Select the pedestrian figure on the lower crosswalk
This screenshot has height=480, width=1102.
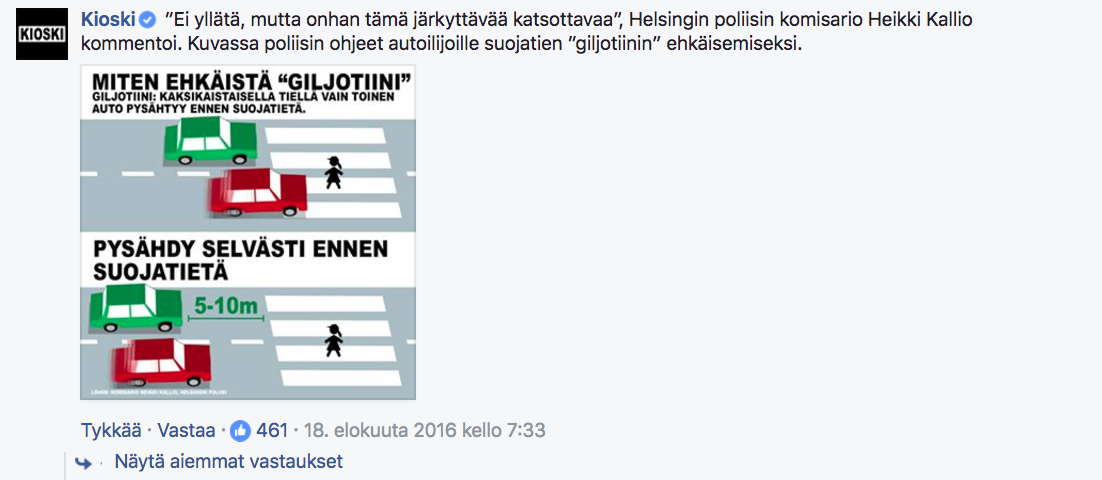click(335, 340)
